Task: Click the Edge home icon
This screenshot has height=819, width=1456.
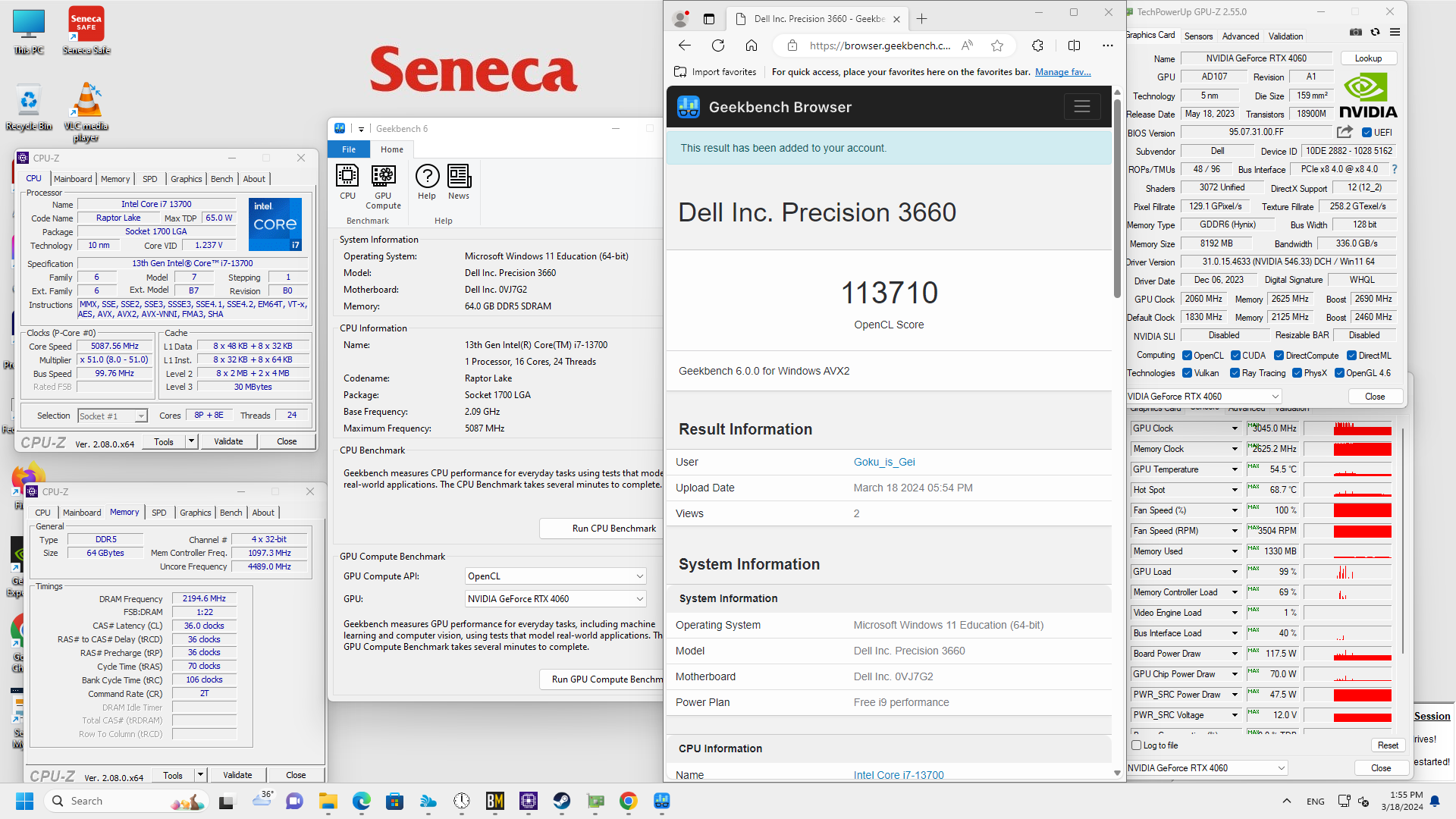Action: (x=752, y=45)
